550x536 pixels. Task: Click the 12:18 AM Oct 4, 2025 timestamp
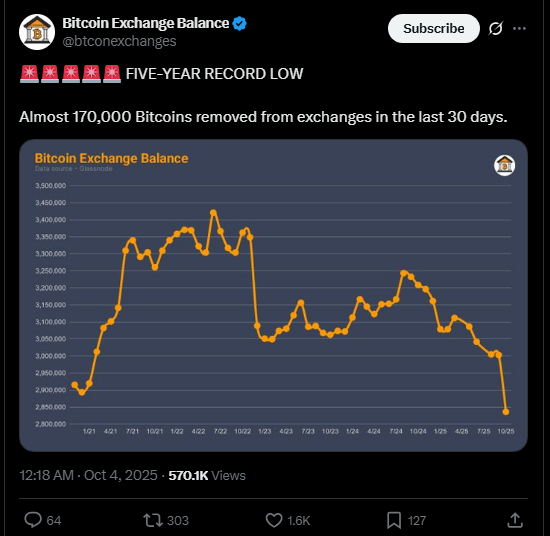[88, 475]
